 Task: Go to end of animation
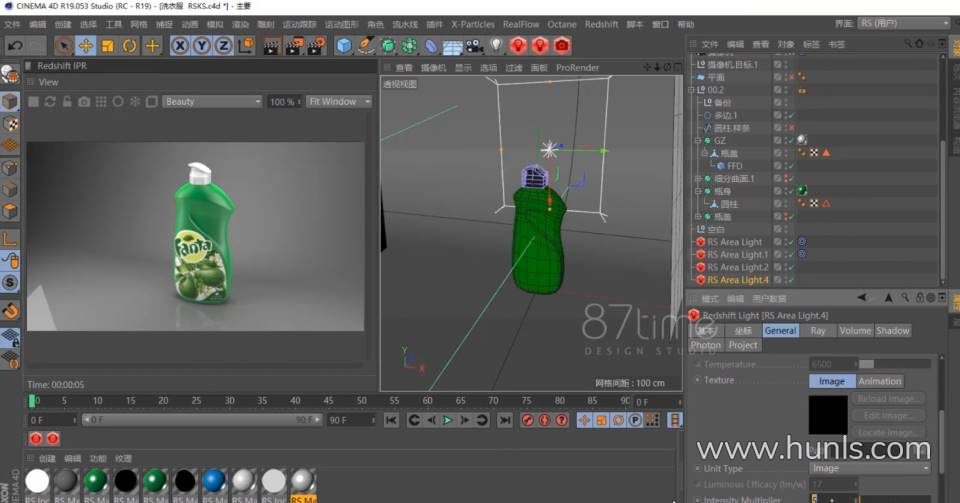[x=504, y=420]
